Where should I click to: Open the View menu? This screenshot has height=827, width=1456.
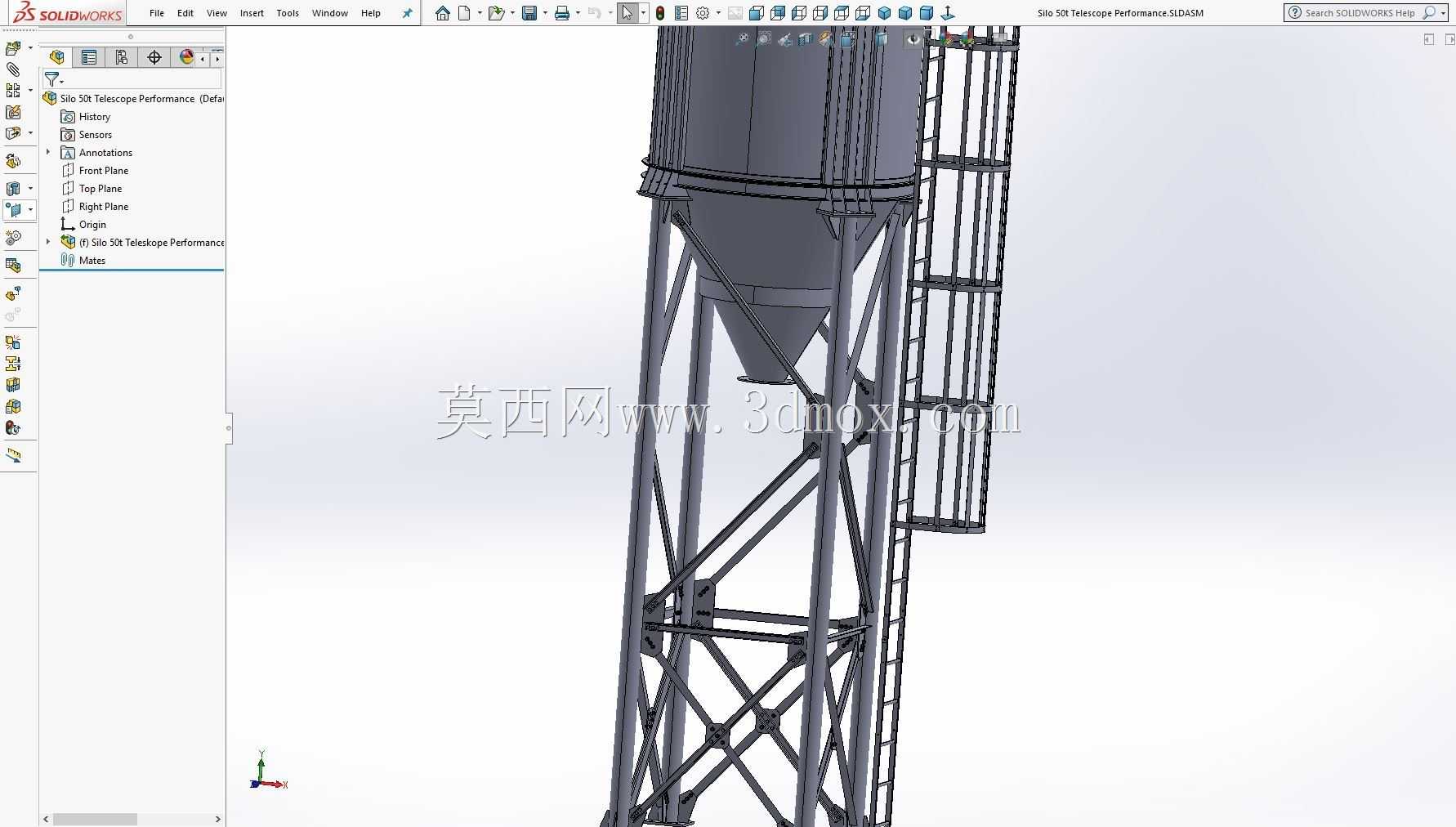pos(217,13)
